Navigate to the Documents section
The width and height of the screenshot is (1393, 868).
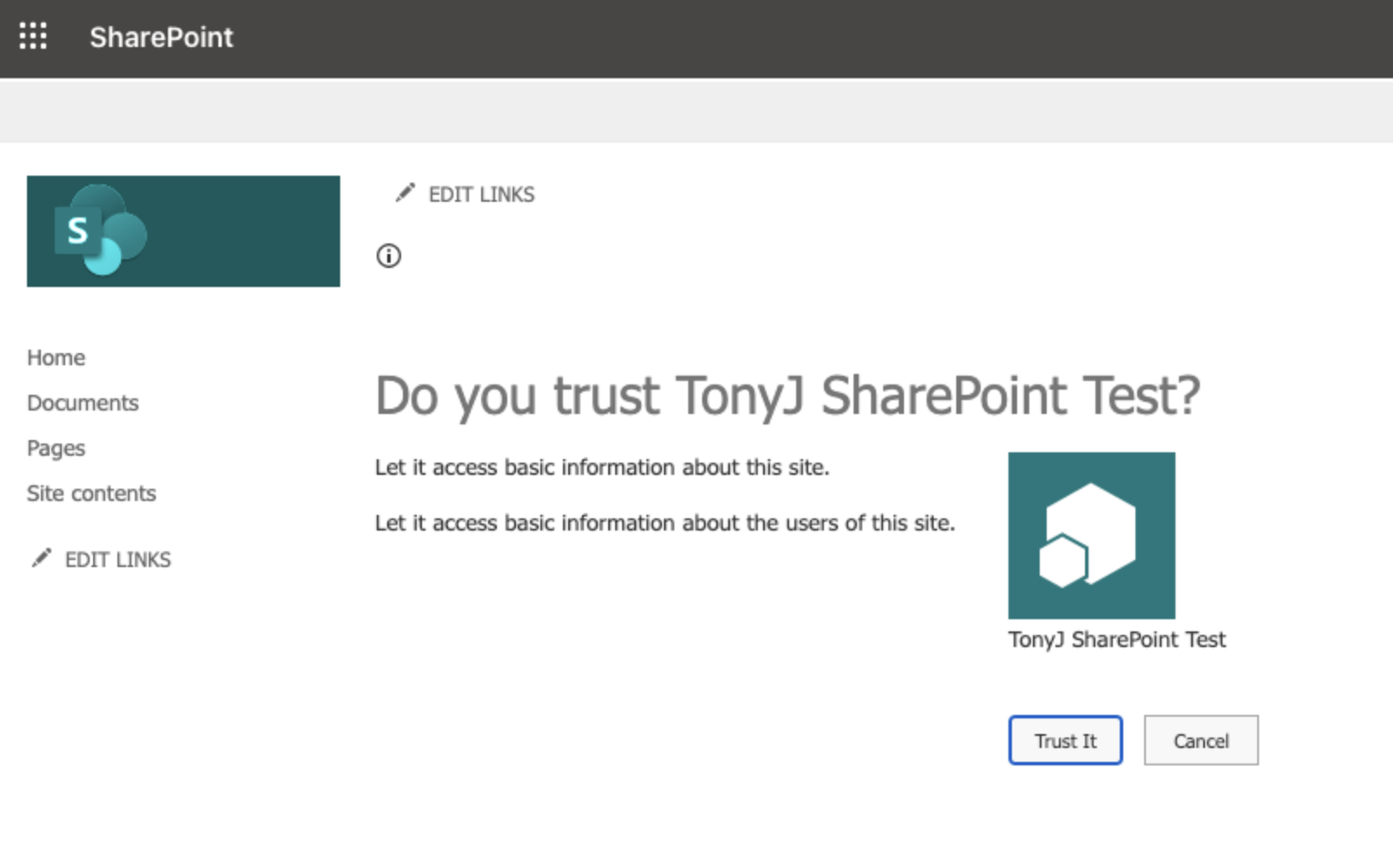83,402
